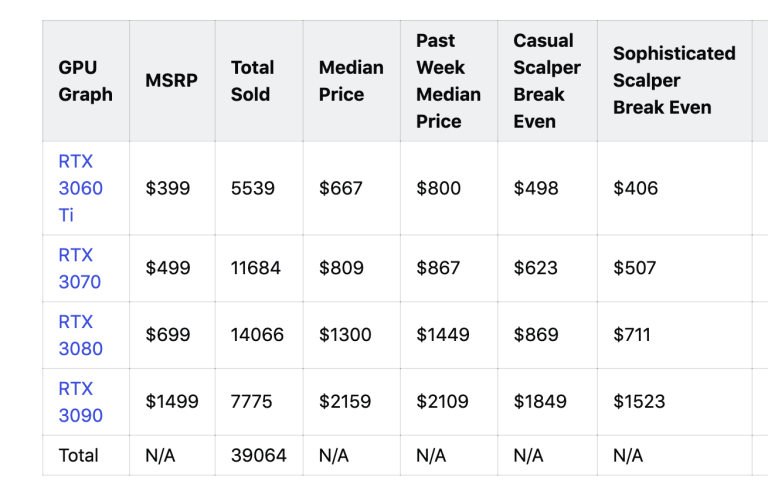Click the Median Price column header
The height and width of the screenshot is (498, 768).
[351, 81]
